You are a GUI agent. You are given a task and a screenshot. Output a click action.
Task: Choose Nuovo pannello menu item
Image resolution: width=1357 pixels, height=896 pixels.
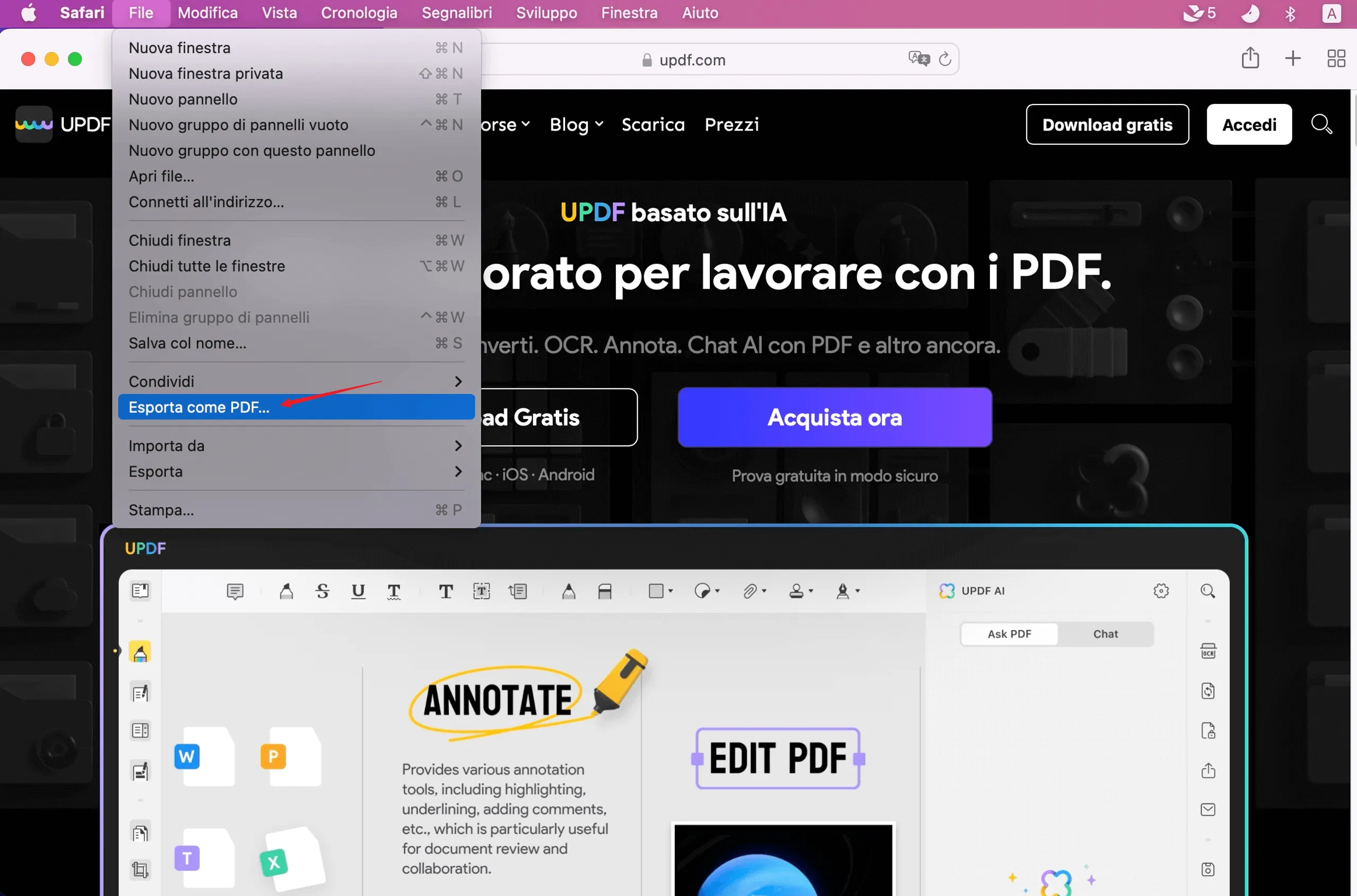pos(296,99)
